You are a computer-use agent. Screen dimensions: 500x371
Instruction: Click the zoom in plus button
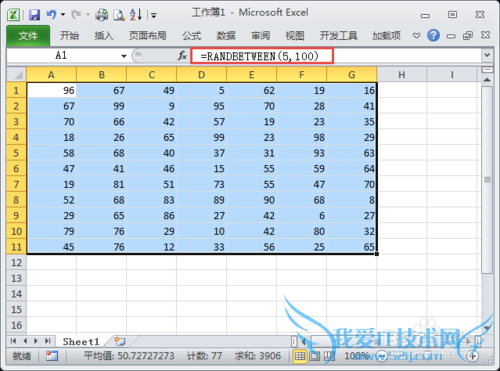(473, 356)
